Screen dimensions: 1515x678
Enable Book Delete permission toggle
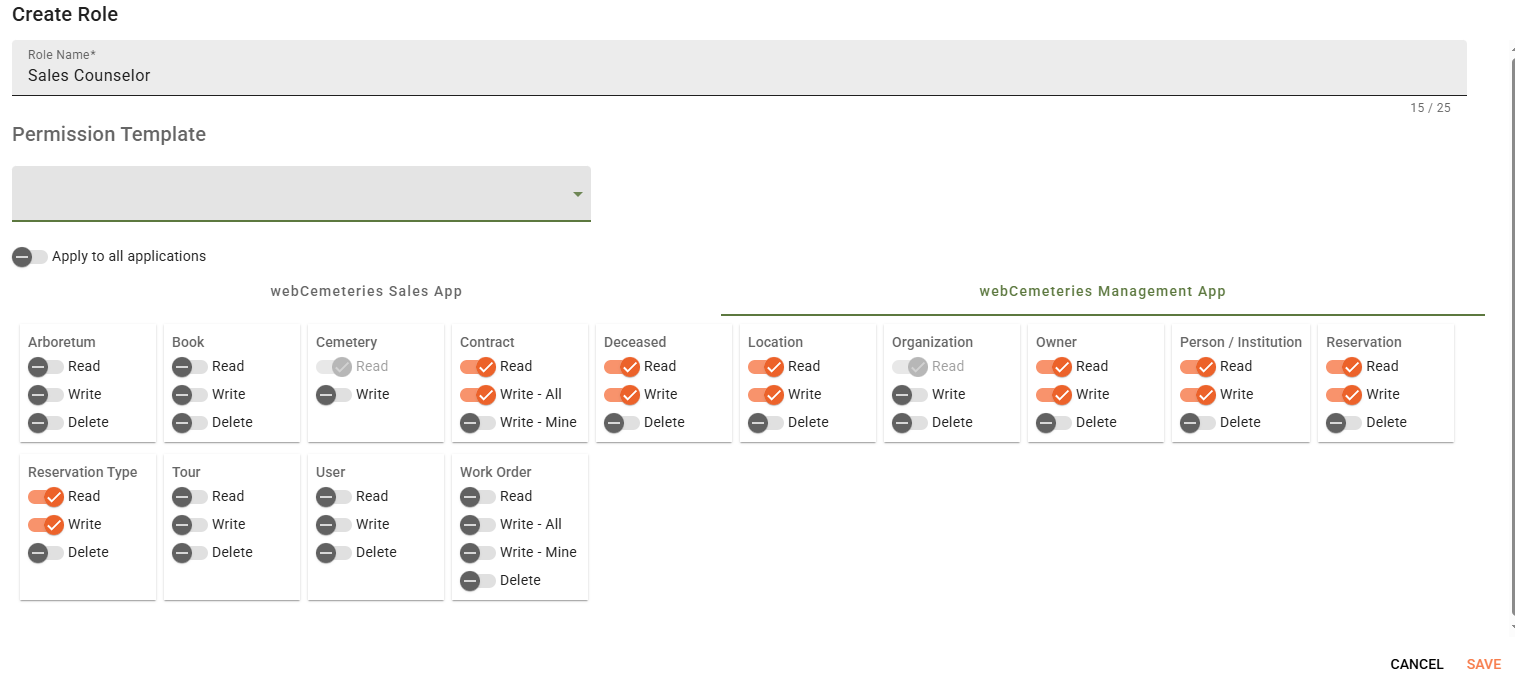[x=189, y=423]
